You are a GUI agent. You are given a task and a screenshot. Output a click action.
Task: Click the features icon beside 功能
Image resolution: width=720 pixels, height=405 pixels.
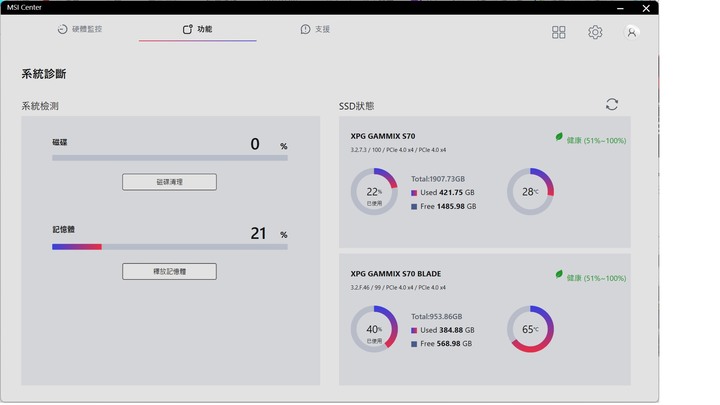pos(187,29)
